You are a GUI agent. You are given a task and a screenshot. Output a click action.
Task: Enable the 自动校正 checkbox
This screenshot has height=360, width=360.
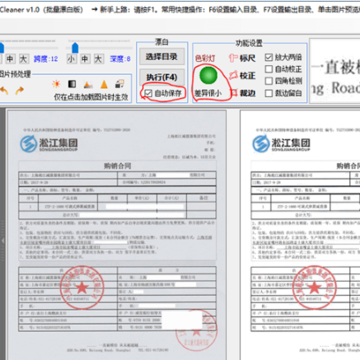(269, 69)
